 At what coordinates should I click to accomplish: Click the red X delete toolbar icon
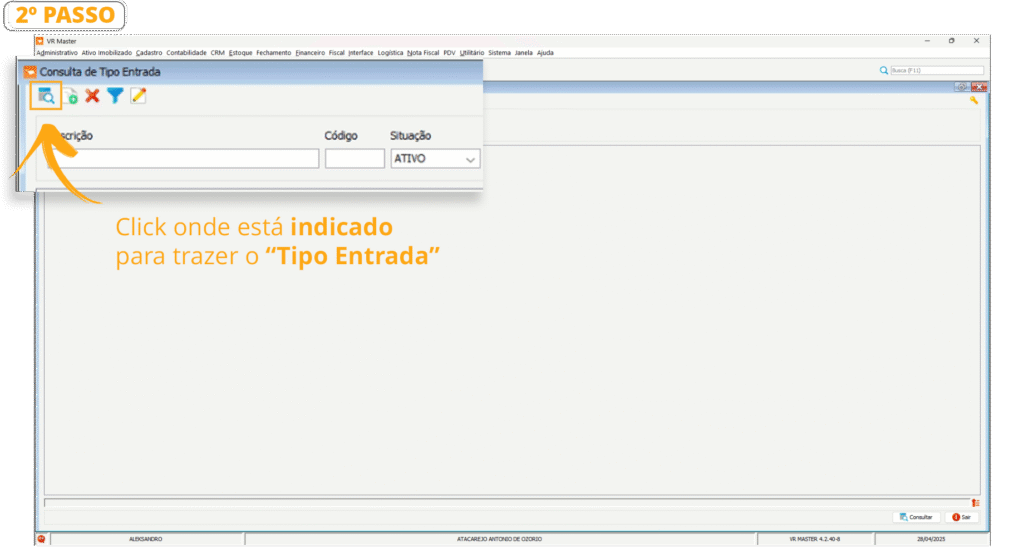coord(93,96)
